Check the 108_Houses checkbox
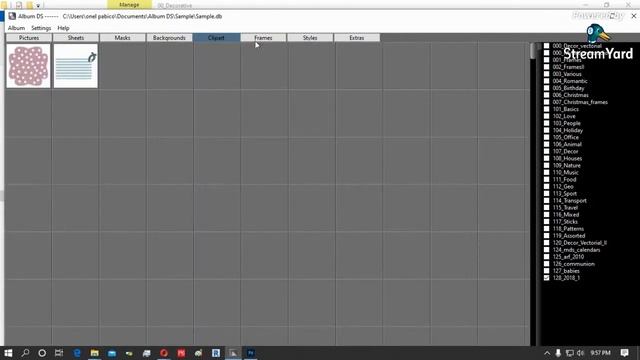Image resolution: width=640 pixels, height=360 pixels. (547, 158)
